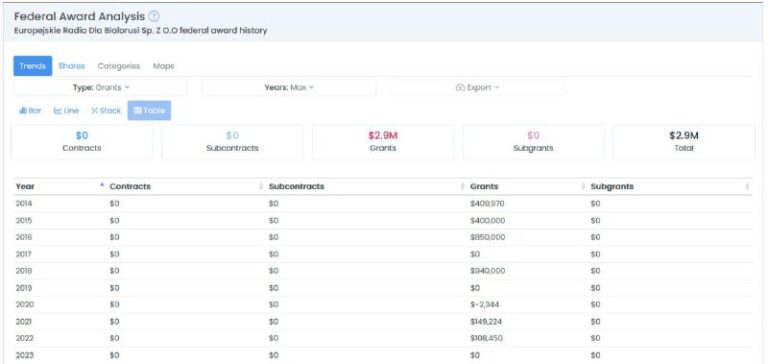Screen dimensions: 768x364
Task: Open the Categories tab
Action: click(119, 66)
